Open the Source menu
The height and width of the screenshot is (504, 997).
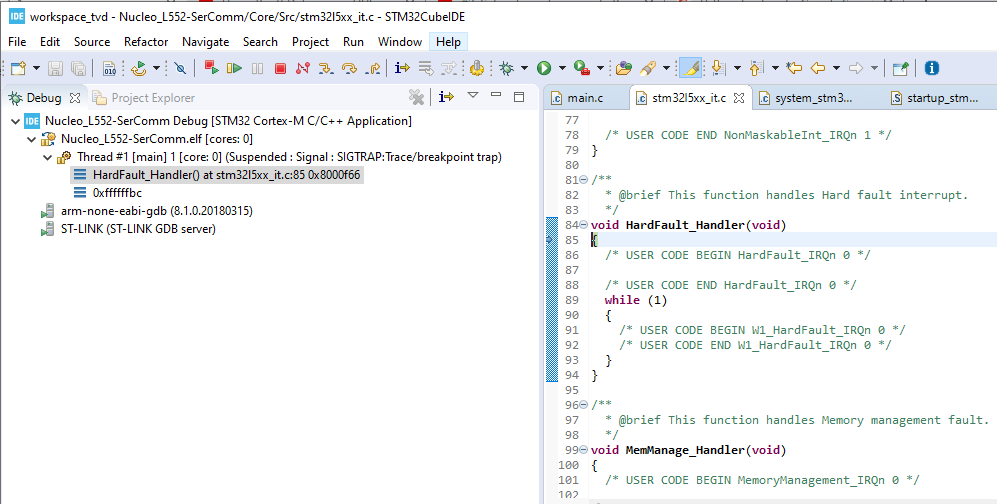92,42
